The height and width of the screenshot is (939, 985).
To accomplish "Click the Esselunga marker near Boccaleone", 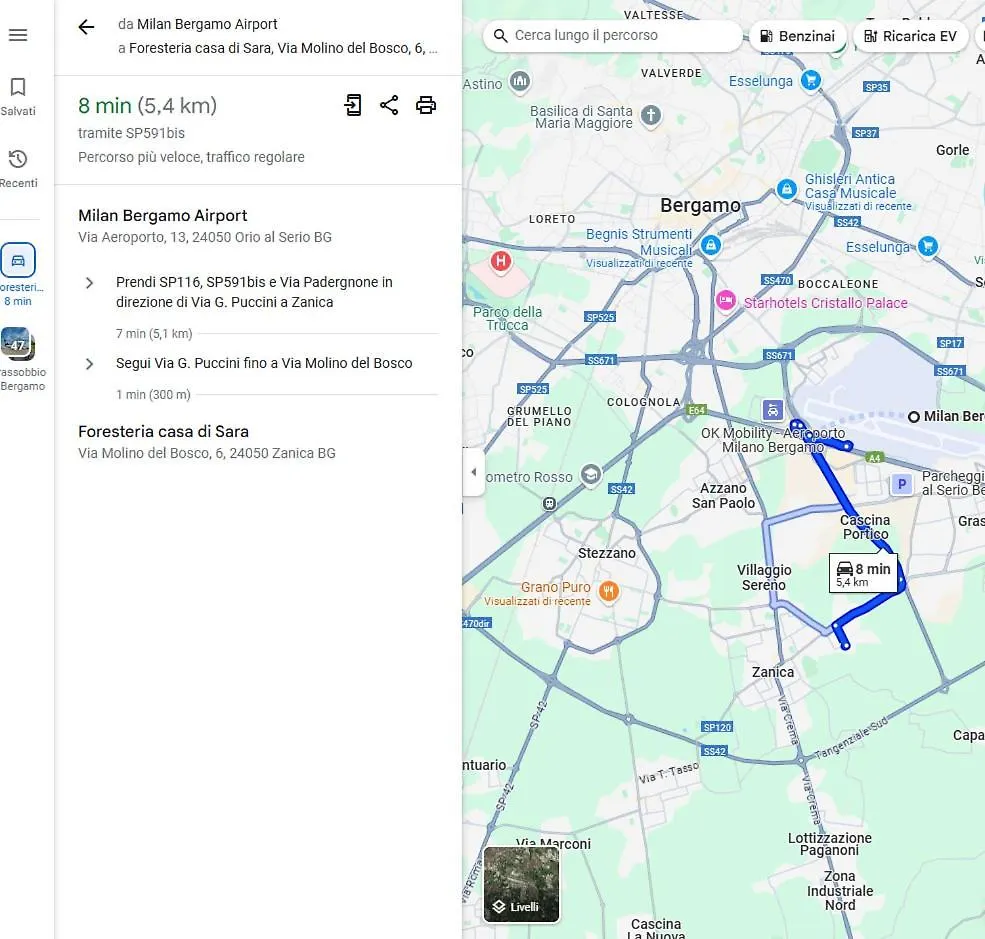I will click(x=928, y=246).
